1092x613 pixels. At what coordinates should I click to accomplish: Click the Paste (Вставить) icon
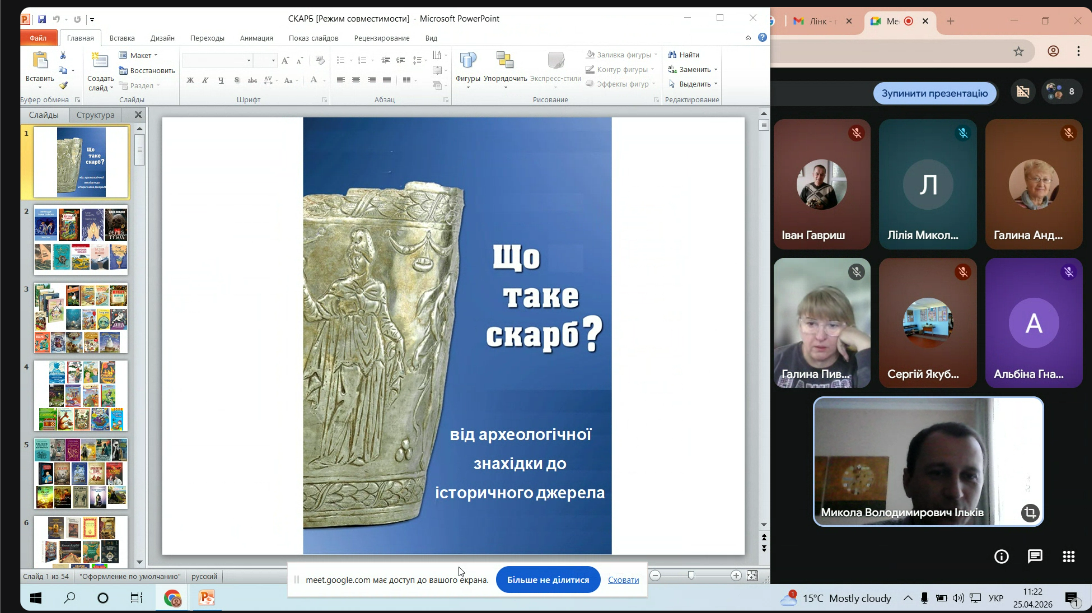[40, 62]
